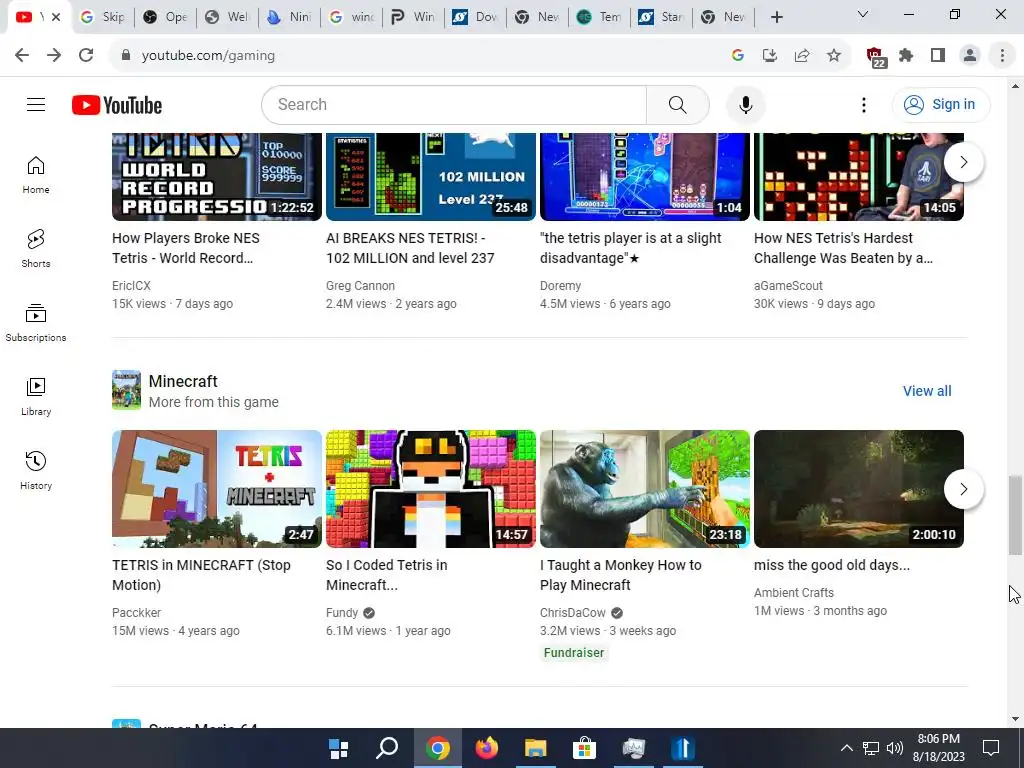Open channel ChrisDaCow
Image resolution: width=1024 pixels, height=768 pixels.
tap(573, 613)
